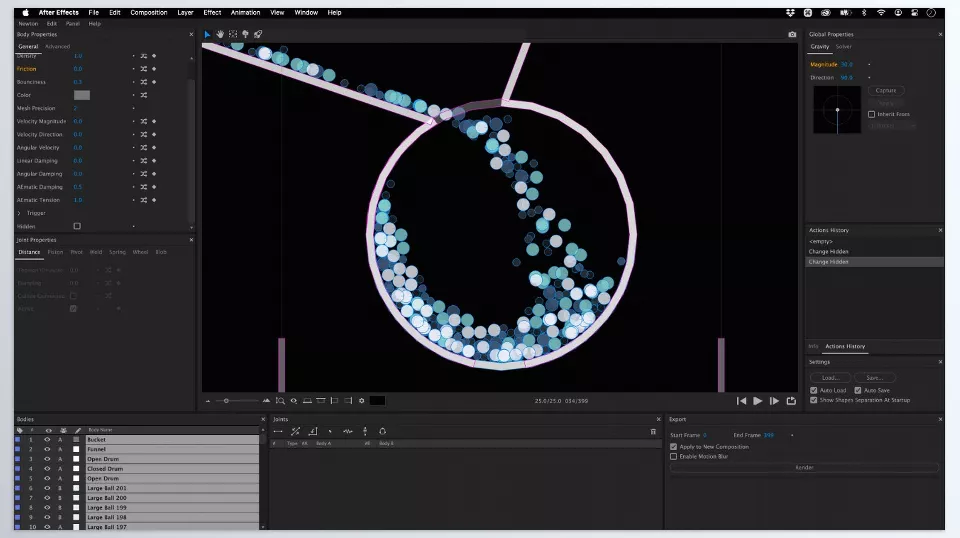Switch to the Info tab
Viewport: 960px width, 538px height.
click(x=813, y=346)
